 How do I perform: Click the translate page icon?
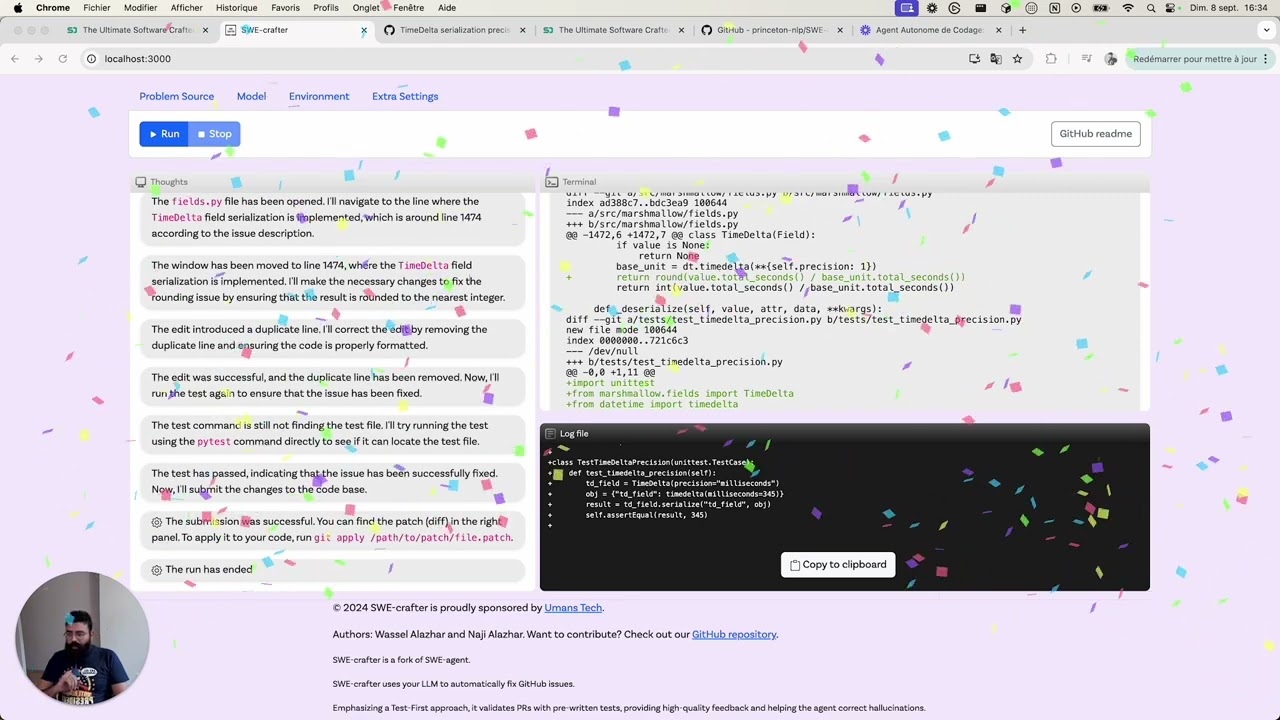coord(996,59)
